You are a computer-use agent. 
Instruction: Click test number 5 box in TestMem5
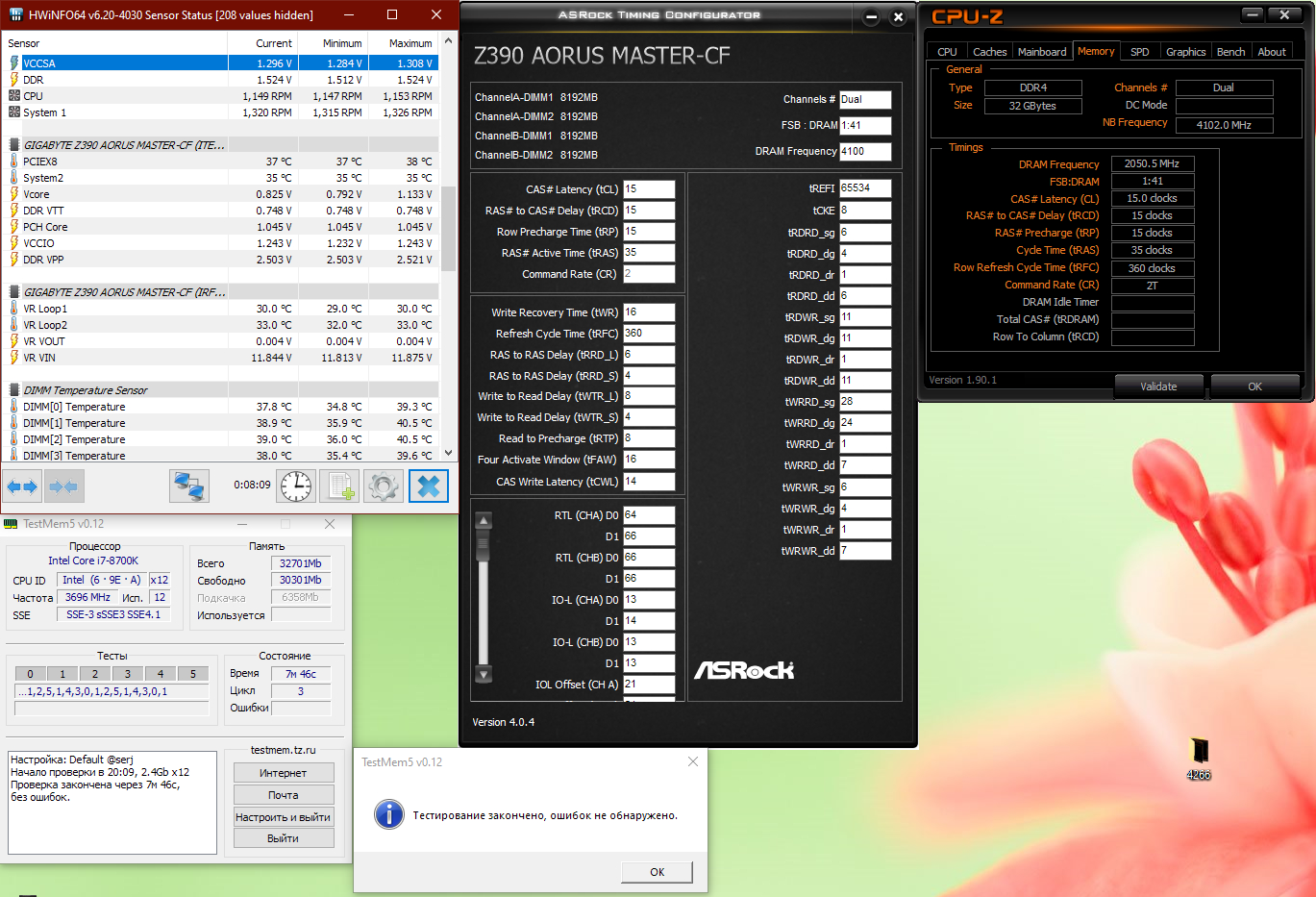[x=193, y=674]
